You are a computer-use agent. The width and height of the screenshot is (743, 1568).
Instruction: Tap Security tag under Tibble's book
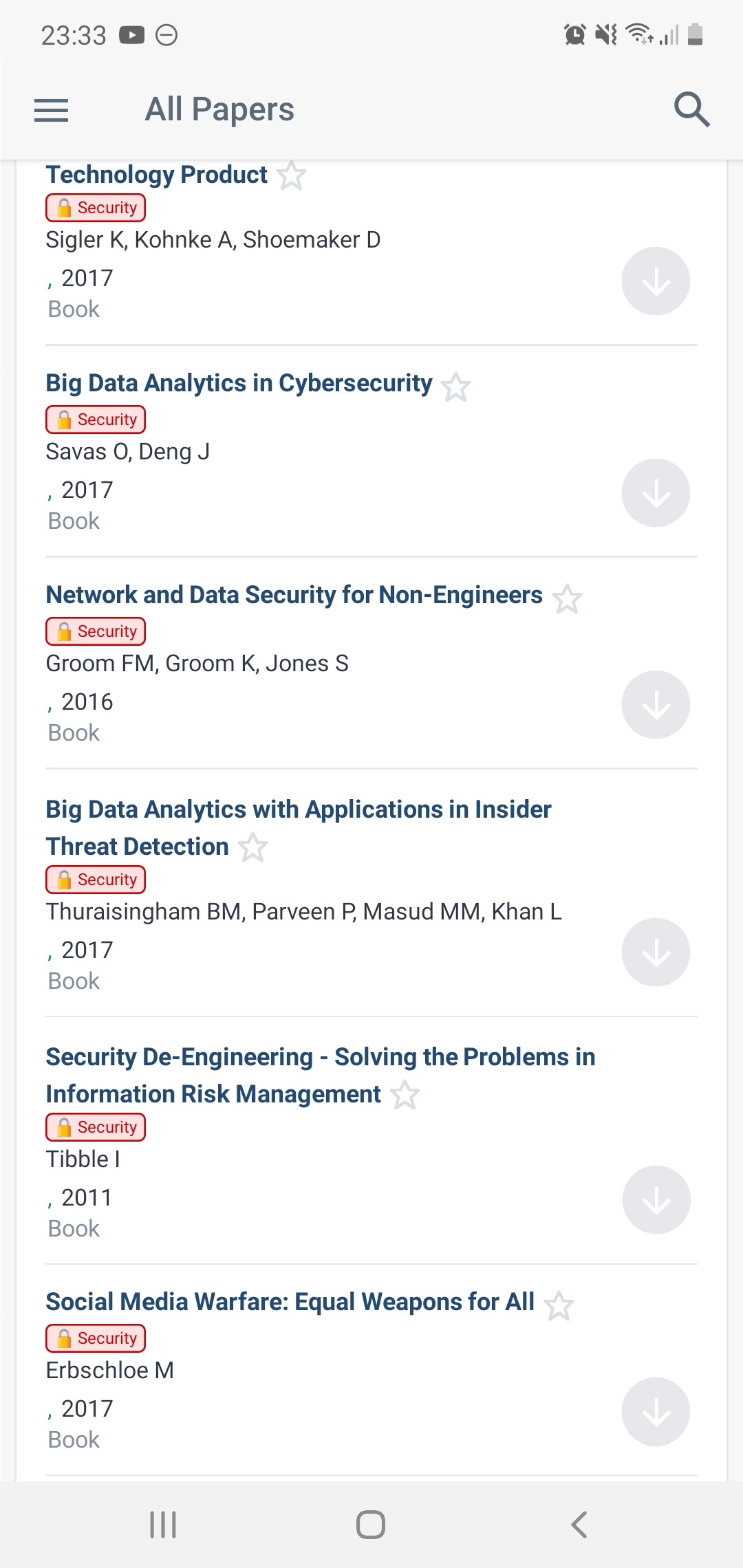pos(96,1127)
